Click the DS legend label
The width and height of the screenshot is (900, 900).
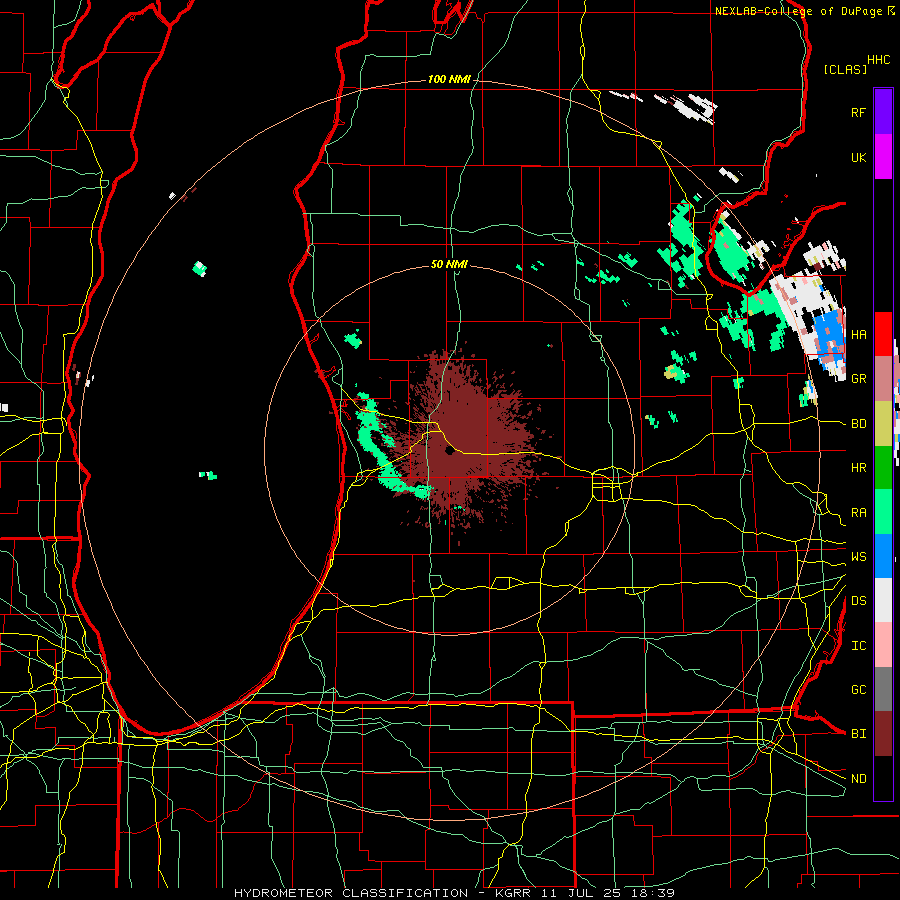click(x=858, y=601)
